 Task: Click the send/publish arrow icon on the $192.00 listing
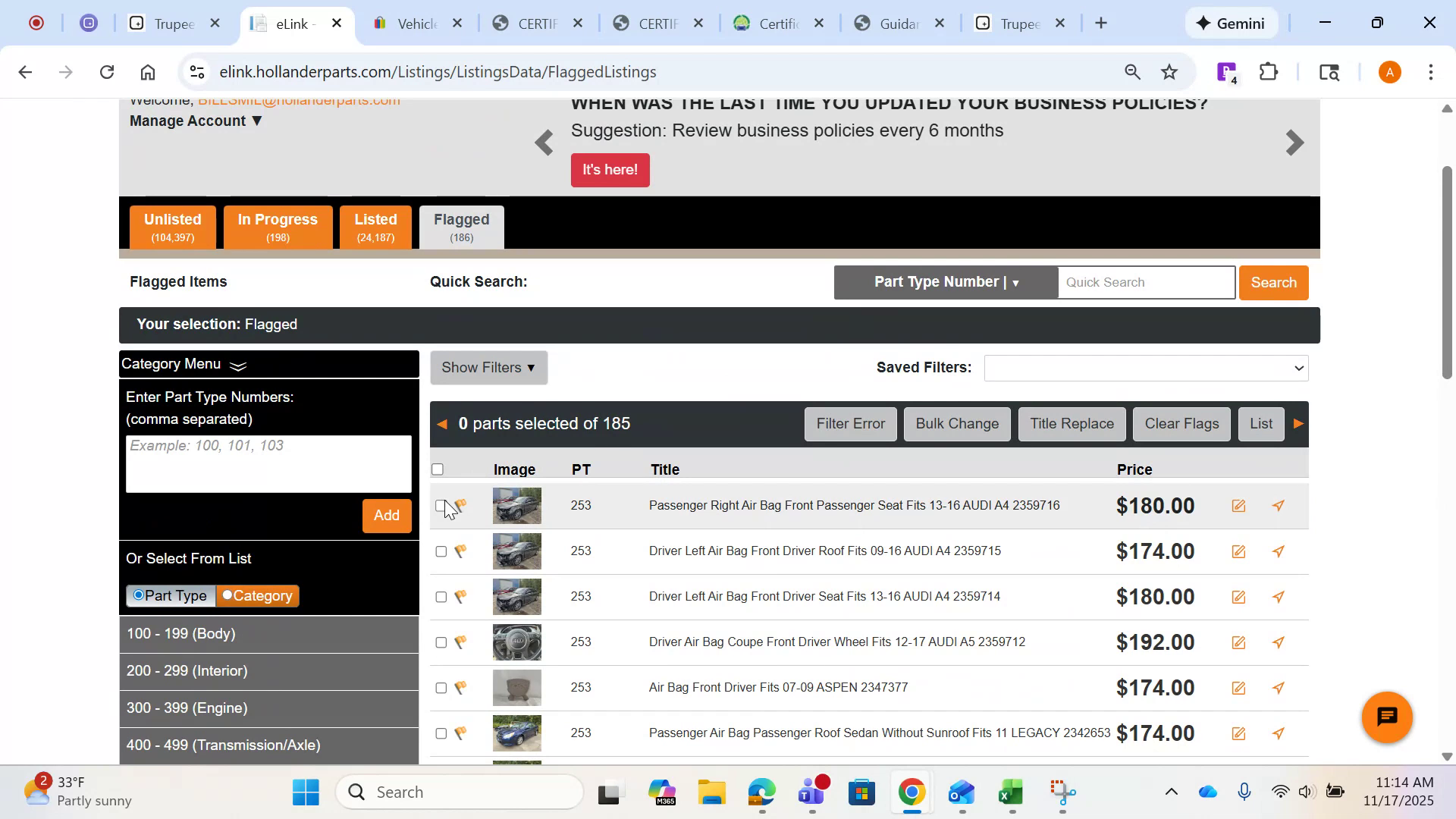coord(1279,642)
